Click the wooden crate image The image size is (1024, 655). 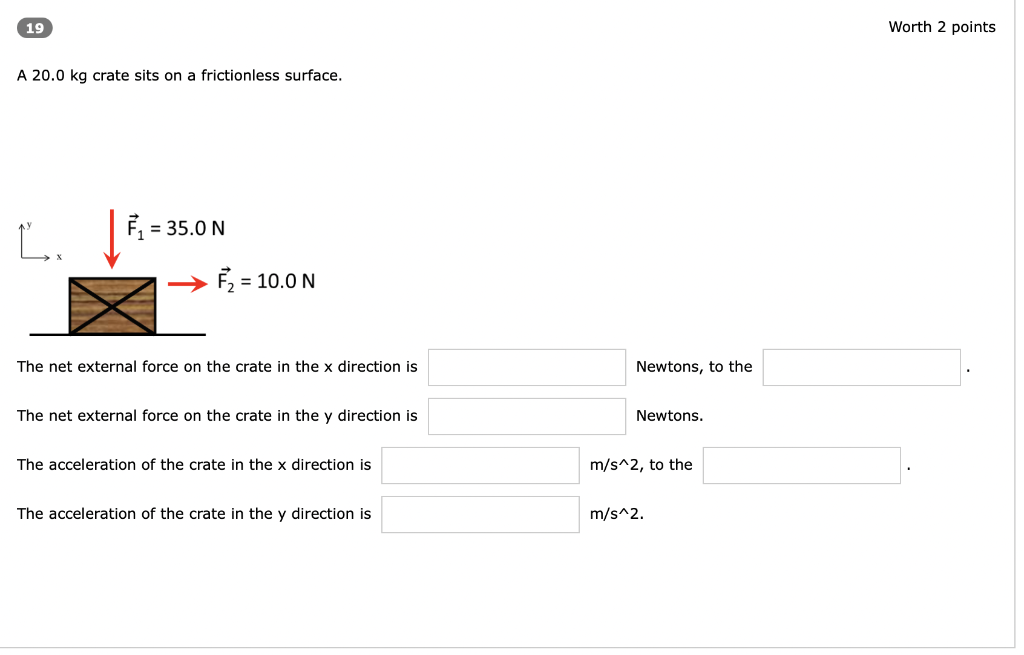[112, 306]
